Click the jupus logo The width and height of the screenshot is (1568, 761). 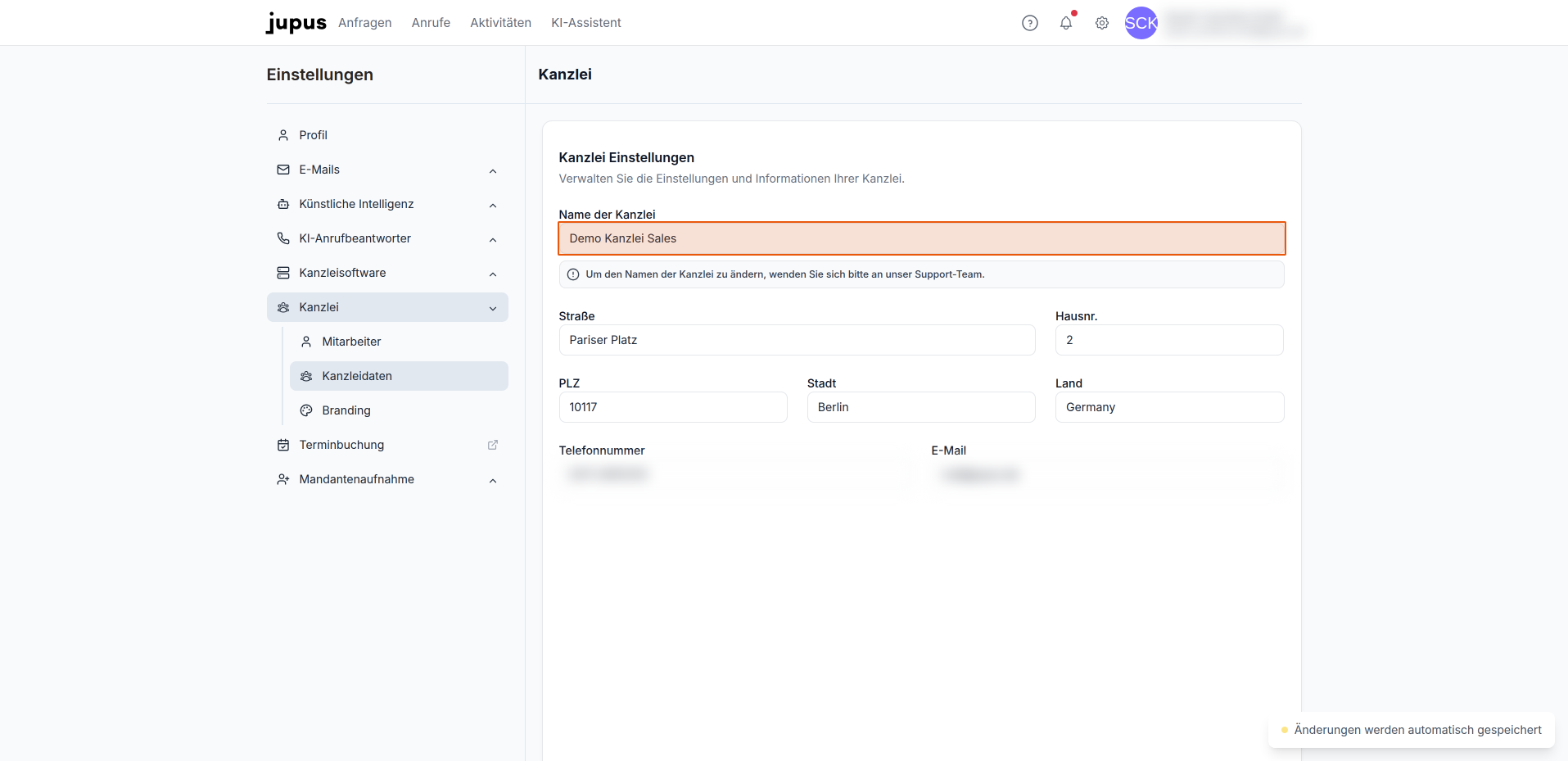[296, 23]
